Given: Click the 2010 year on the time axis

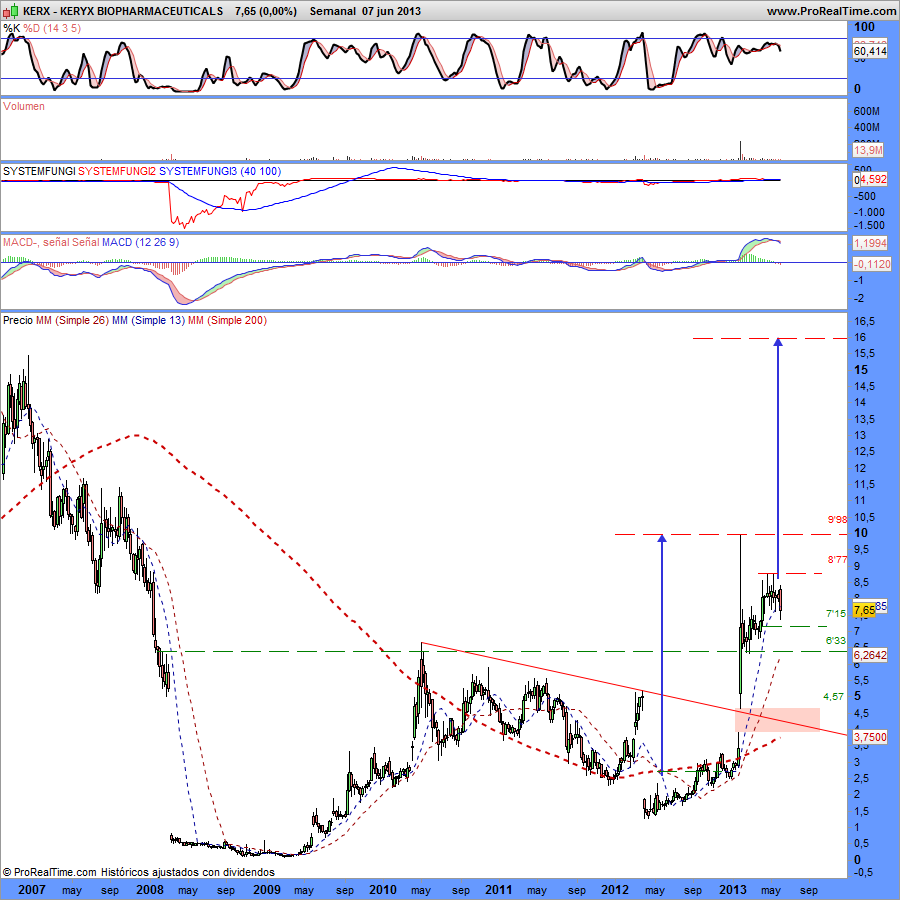Looking at the screenshot, I should (383, 890).
